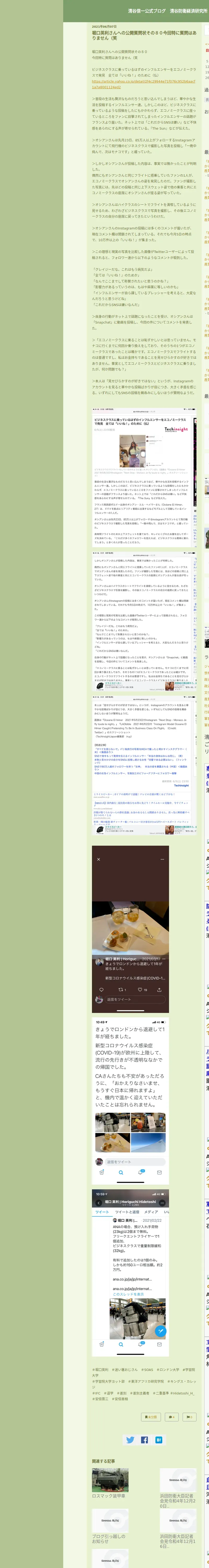
Task: Click the post date 2021年06月07日
Action: click(104, 26)
